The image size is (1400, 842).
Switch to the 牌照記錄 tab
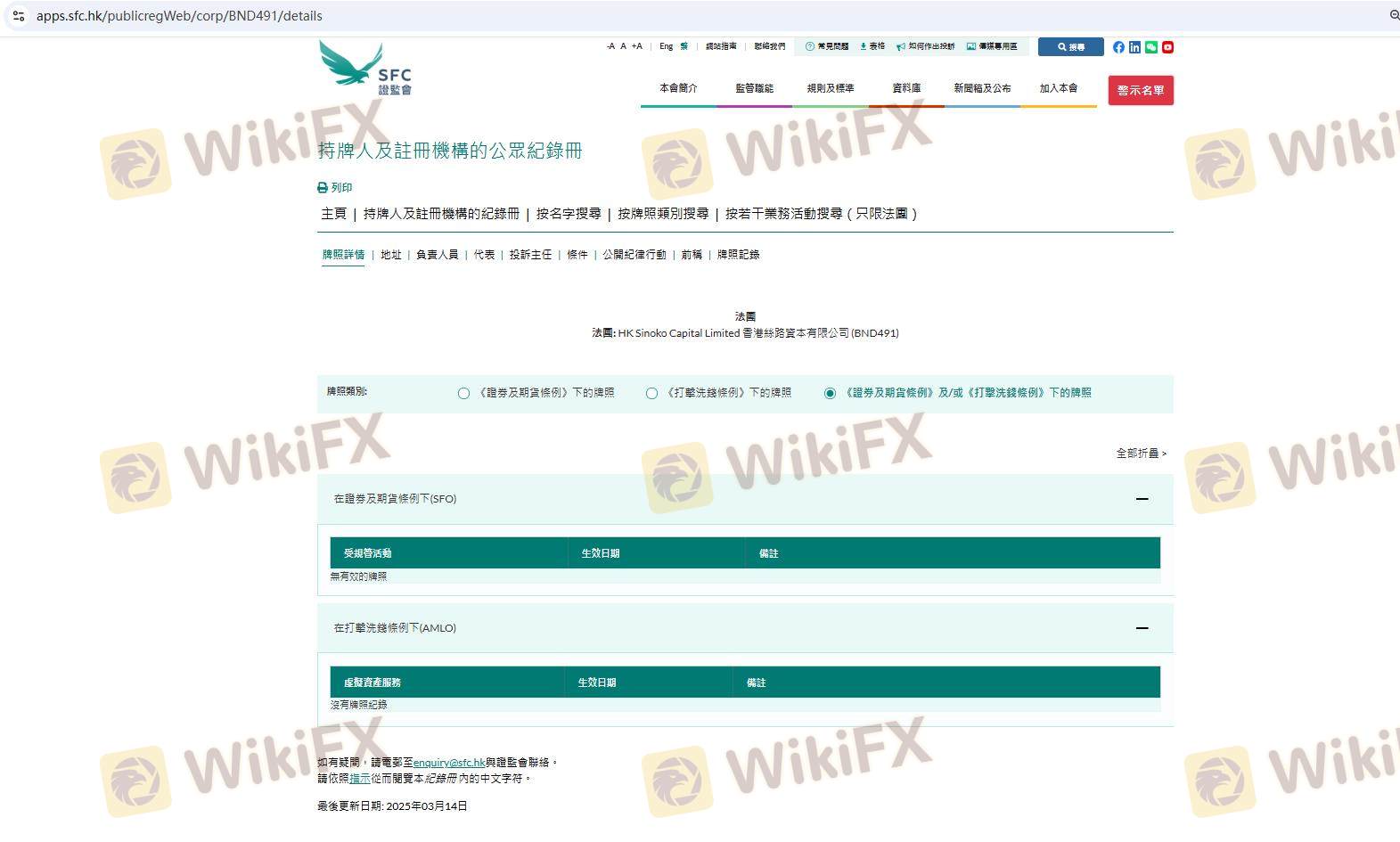tap(739, 255)
